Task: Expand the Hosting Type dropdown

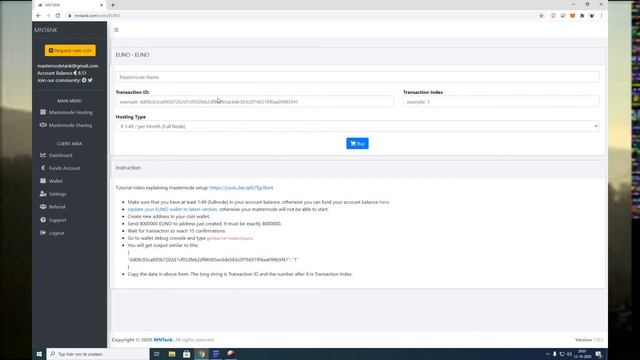Action: click(357, 127)
